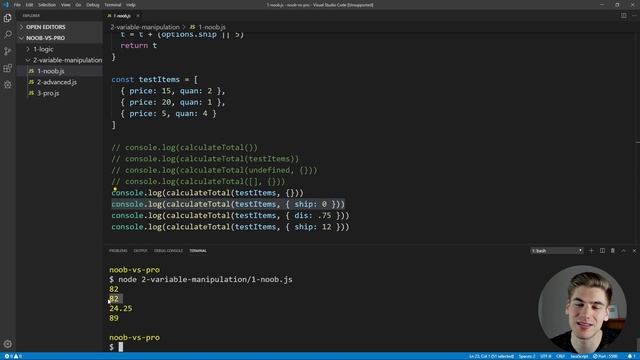Open the Extensions view icon
640x360 pixels.
[x=7, y=68]
